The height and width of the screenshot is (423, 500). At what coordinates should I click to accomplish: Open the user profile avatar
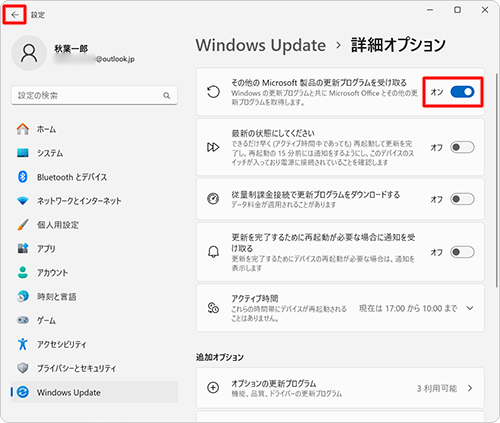29,53
